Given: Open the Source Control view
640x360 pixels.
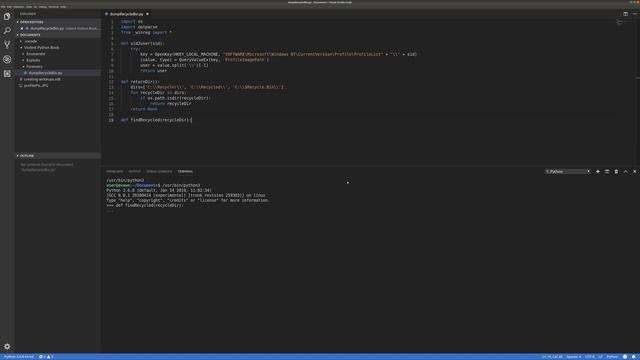Looking at the screenshot, I should pos(7,44).
